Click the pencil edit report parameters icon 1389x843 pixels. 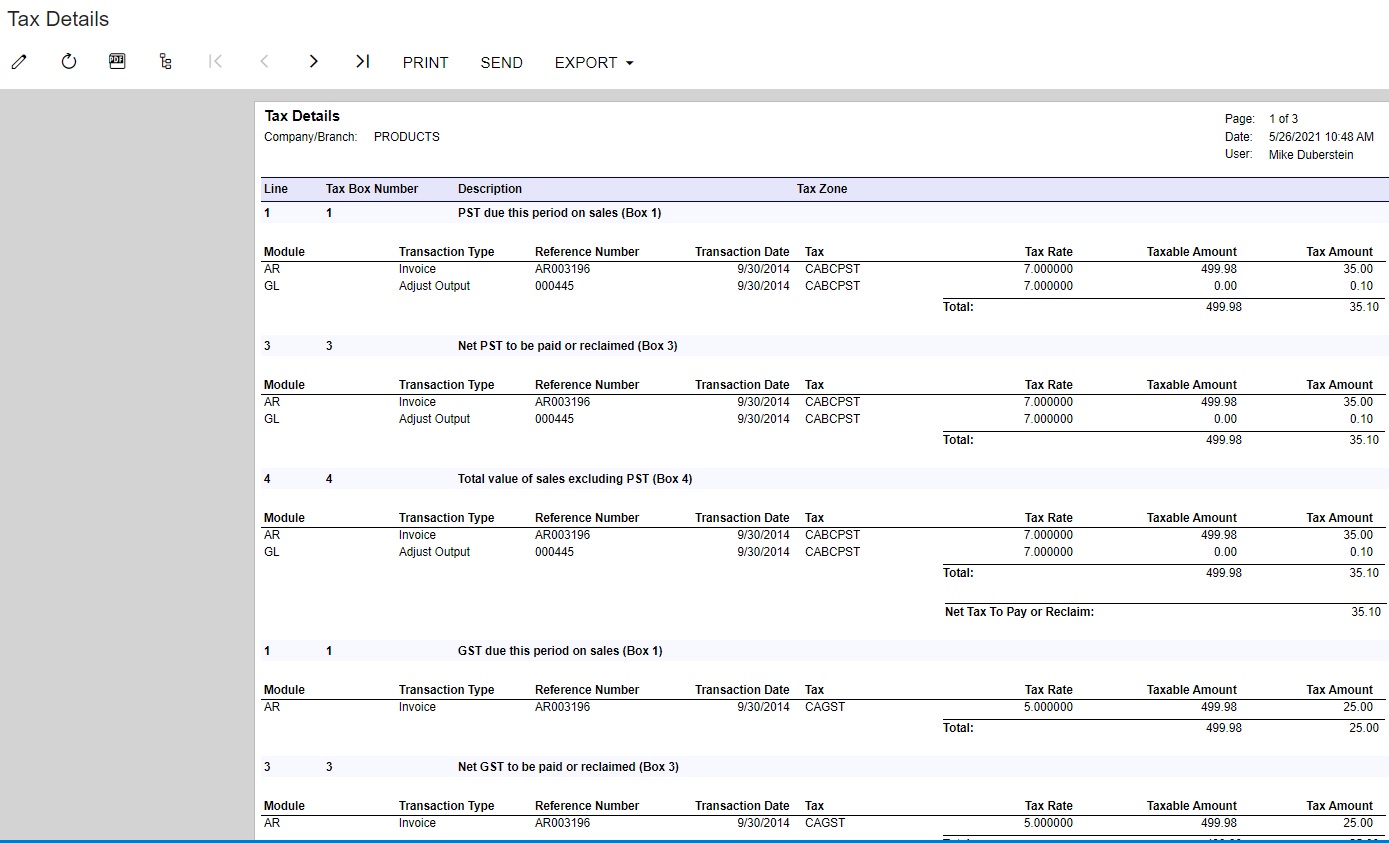tap(19, 62)
